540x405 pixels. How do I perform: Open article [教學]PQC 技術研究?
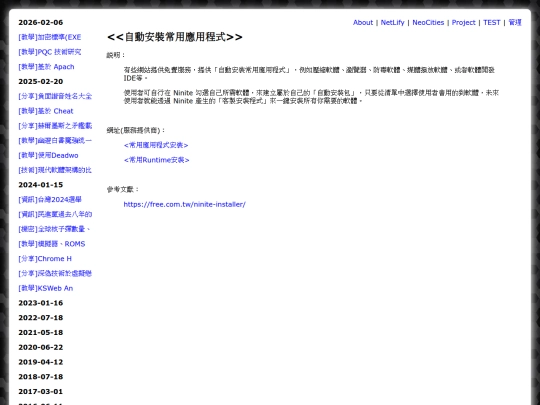(x=50, y=52)
